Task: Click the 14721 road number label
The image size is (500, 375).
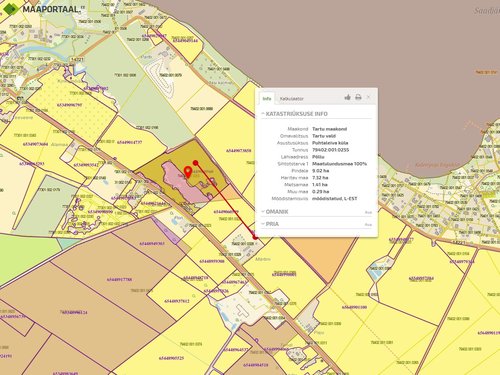Action: point(77,59)
